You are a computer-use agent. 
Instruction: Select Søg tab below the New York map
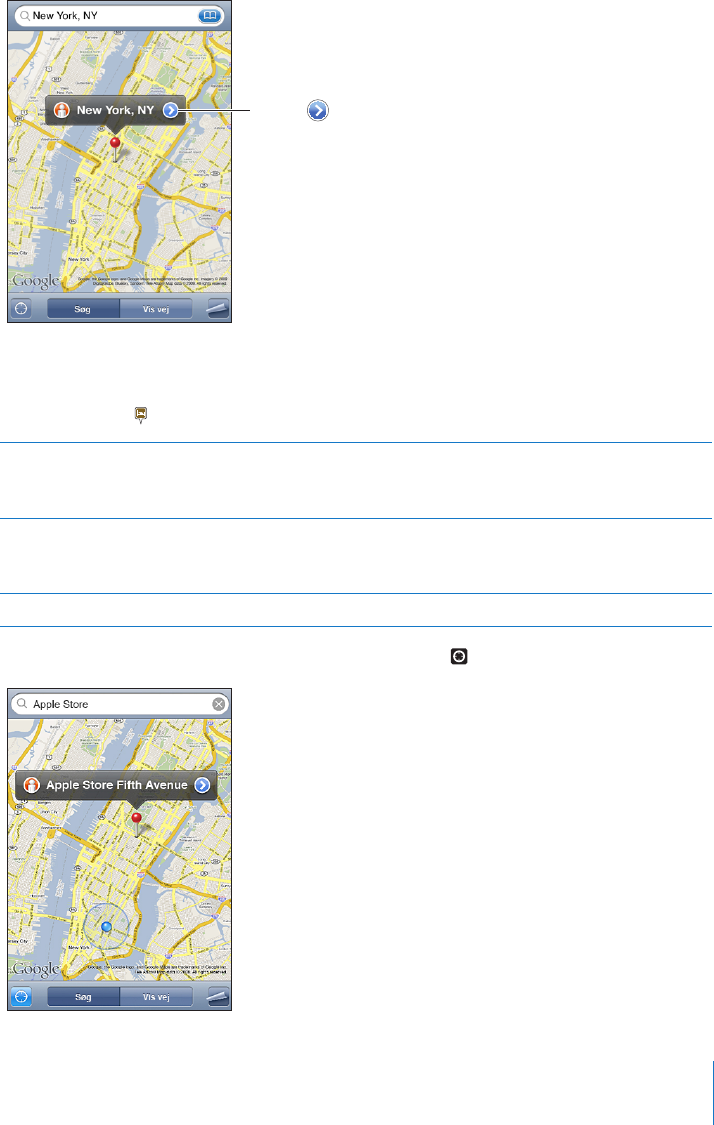click(x=83, y=309)
